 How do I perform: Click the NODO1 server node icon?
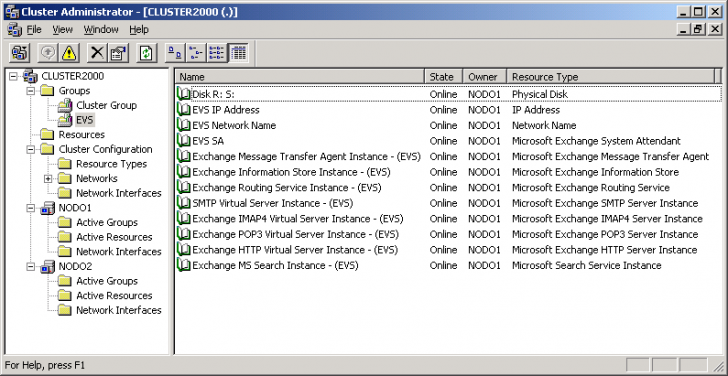pos(48,208)
